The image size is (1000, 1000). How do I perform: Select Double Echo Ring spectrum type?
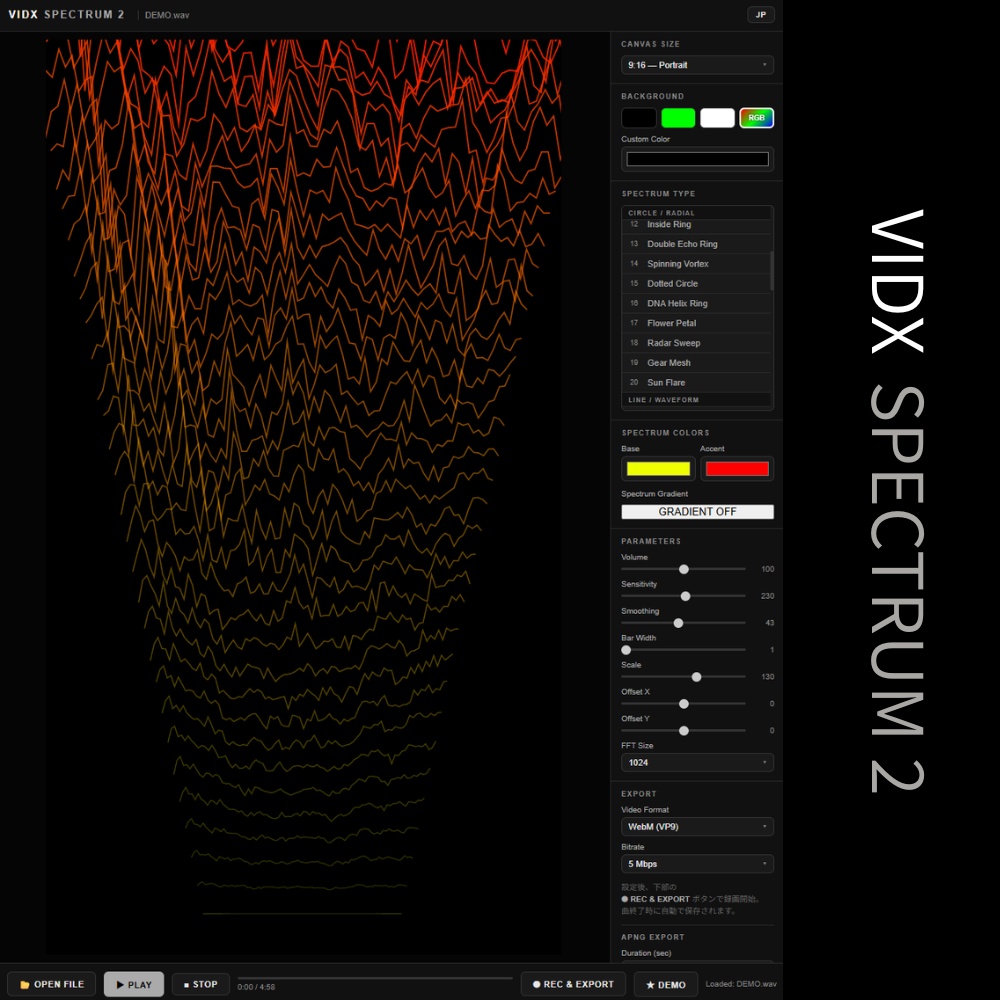click(696, 244)
